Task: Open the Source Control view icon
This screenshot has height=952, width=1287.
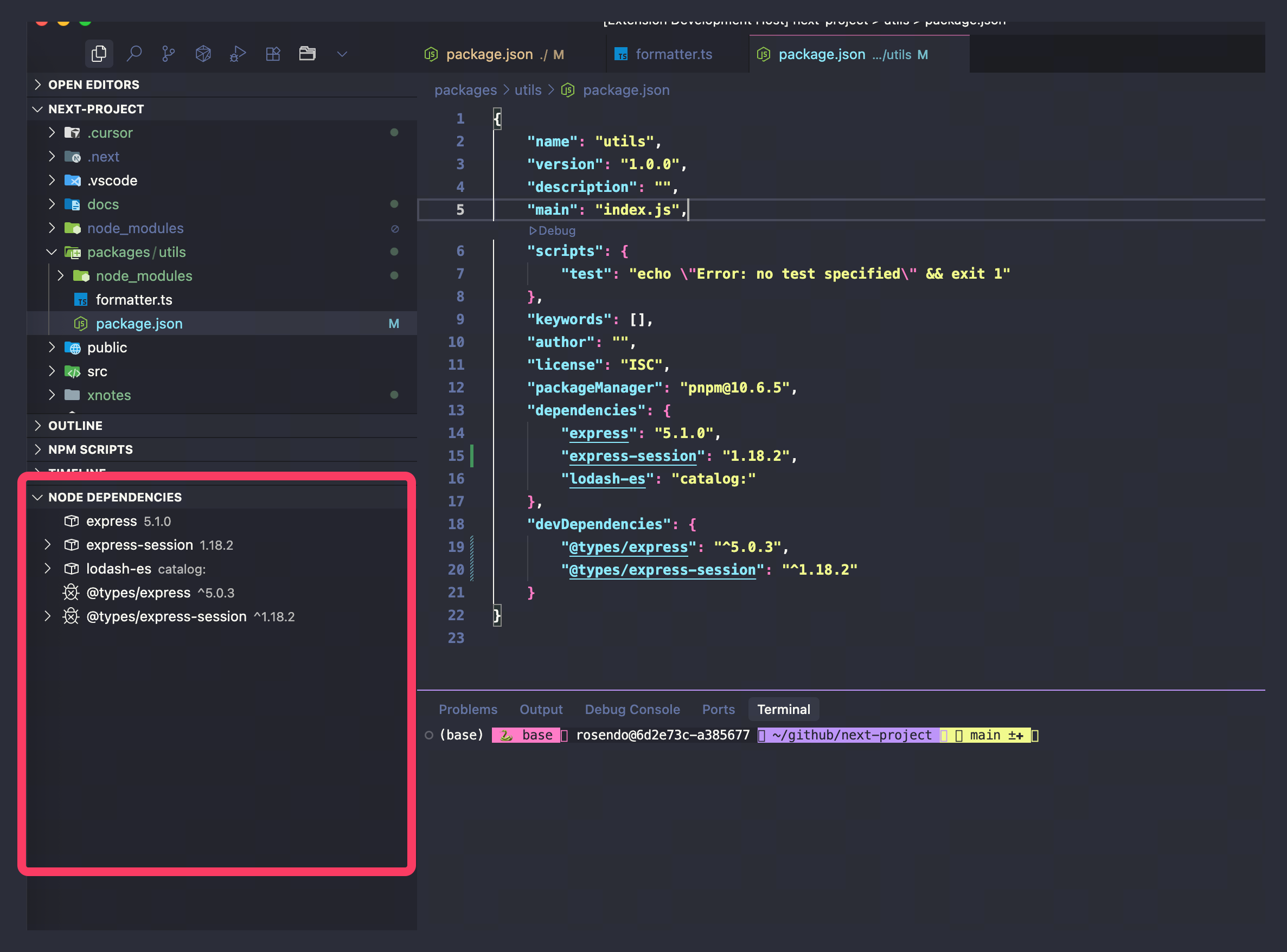Action: (x=168, y=54)
